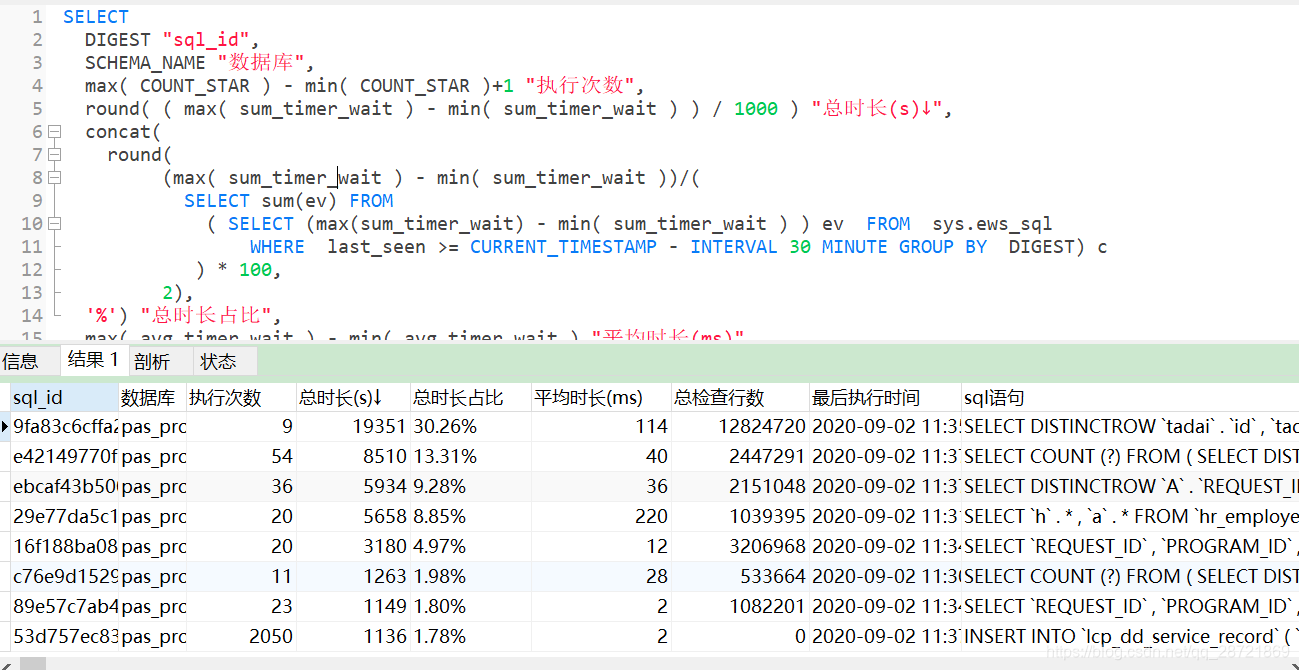Click the INSERT INTO `lcp_dd_service_record` statement cell
This screenshot has height=670, width=1299.
click(1130, 637)
